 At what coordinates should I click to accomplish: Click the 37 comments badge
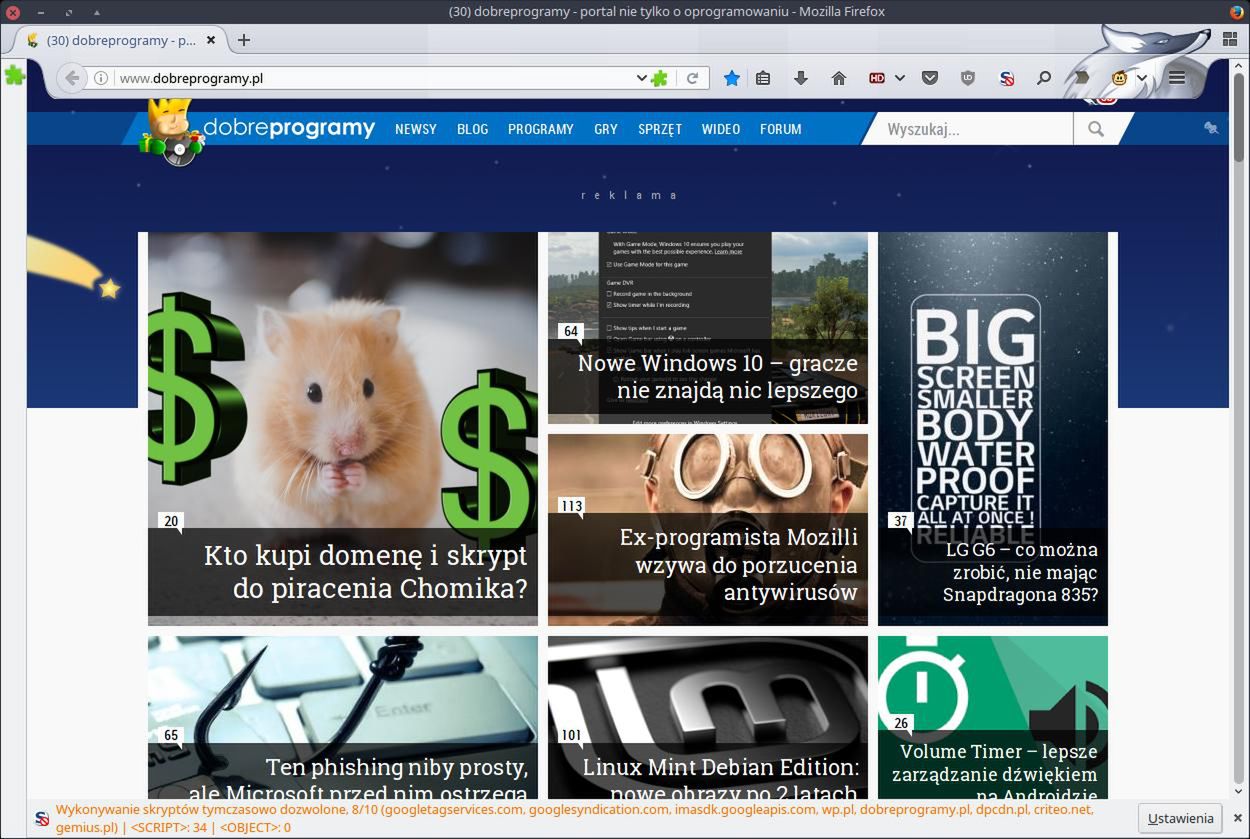901,521
